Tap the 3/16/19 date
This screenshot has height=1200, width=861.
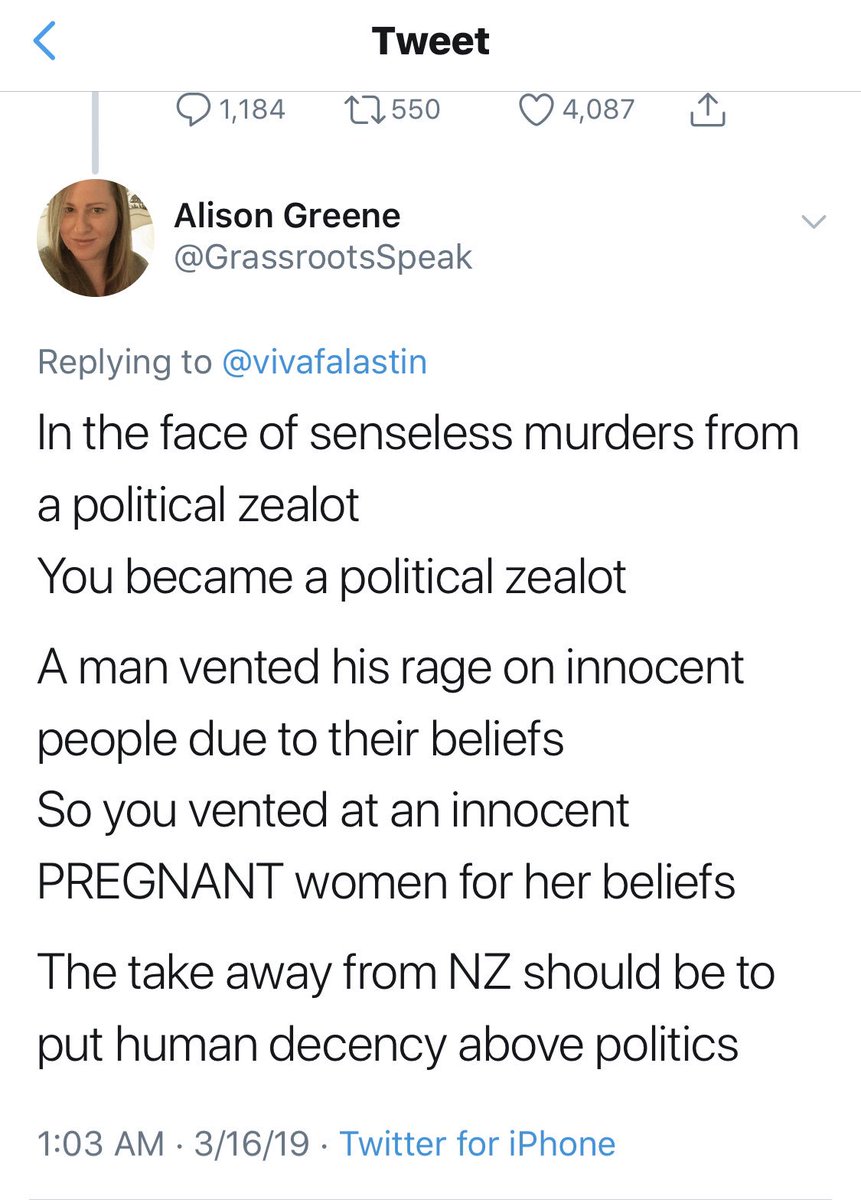[252, 1143]
